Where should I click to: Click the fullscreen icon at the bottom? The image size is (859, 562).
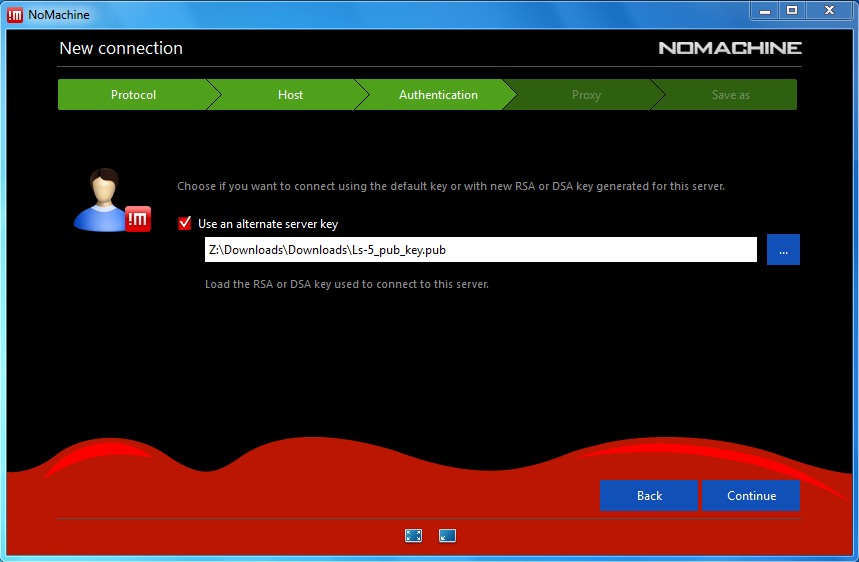(413, 536)
